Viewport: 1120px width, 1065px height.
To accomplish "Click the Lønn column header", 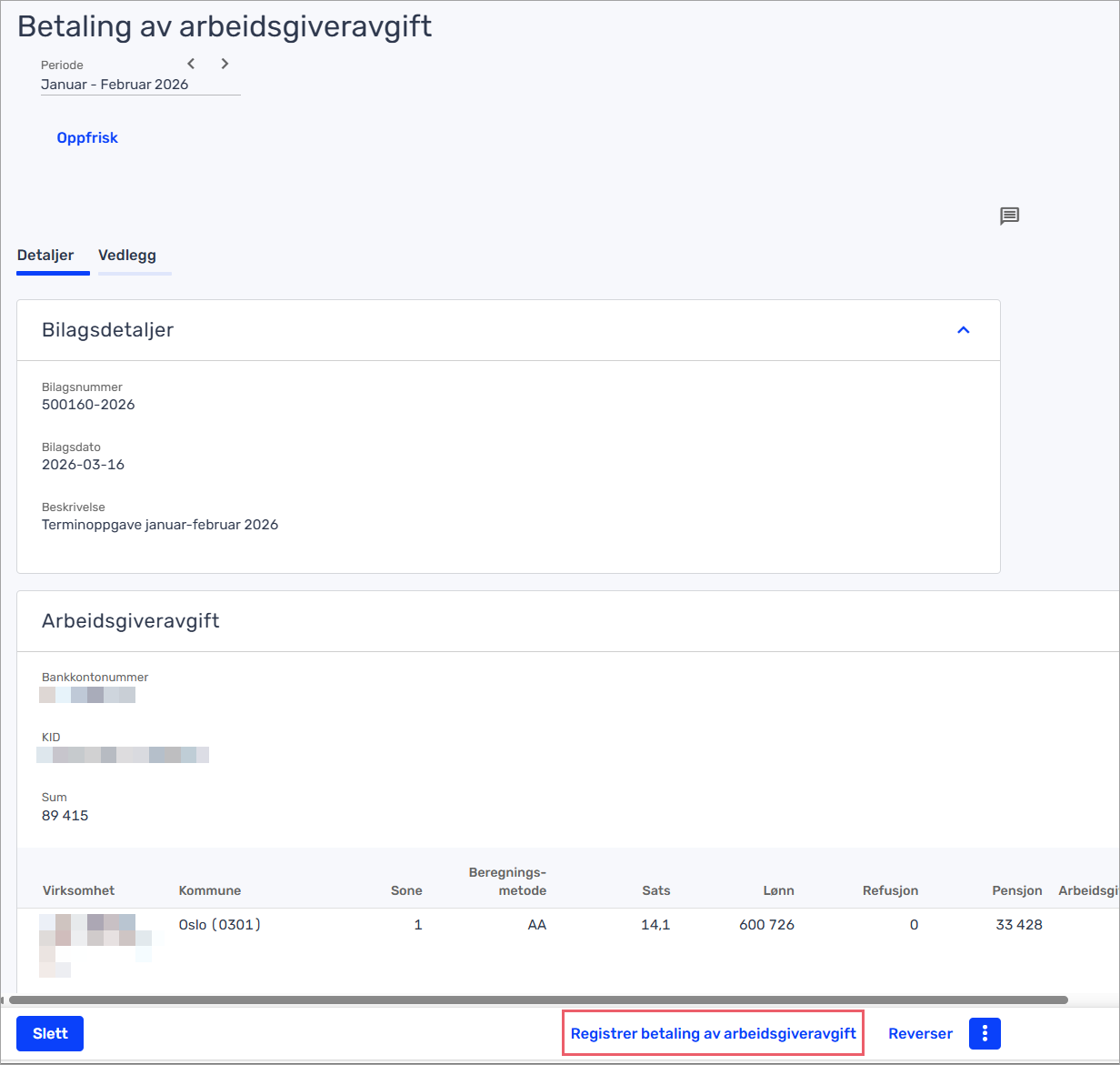I will pyautogui.click(x=778, y=890).
